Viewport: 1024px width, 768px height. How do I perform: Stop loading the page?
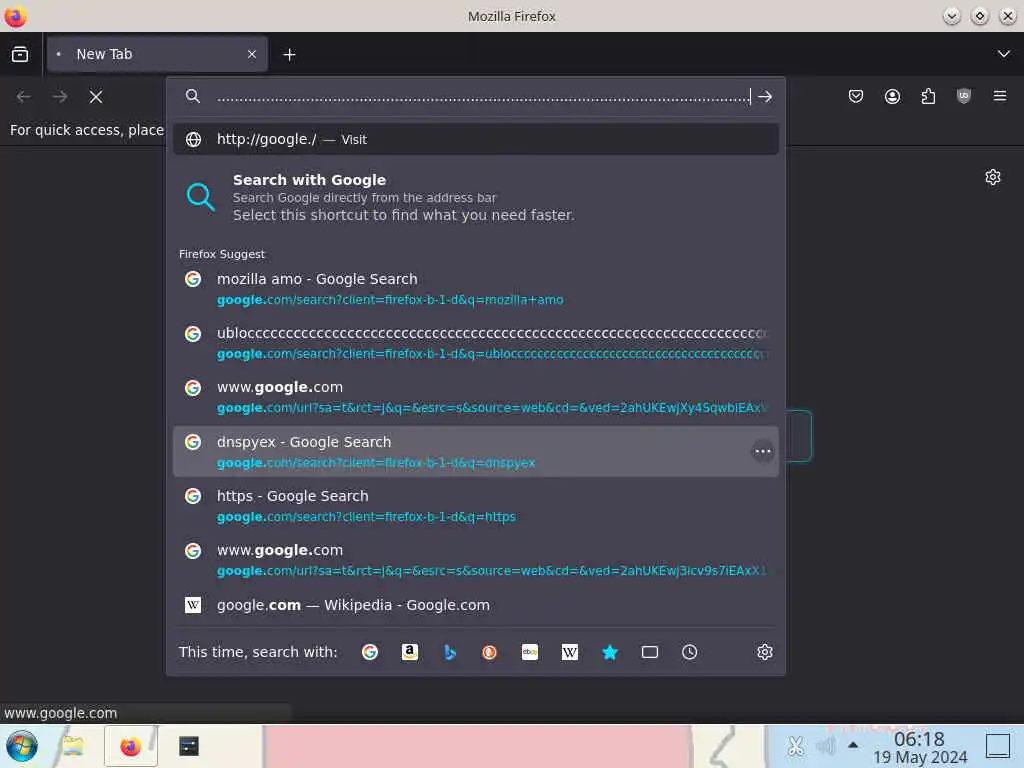(96, 97)
